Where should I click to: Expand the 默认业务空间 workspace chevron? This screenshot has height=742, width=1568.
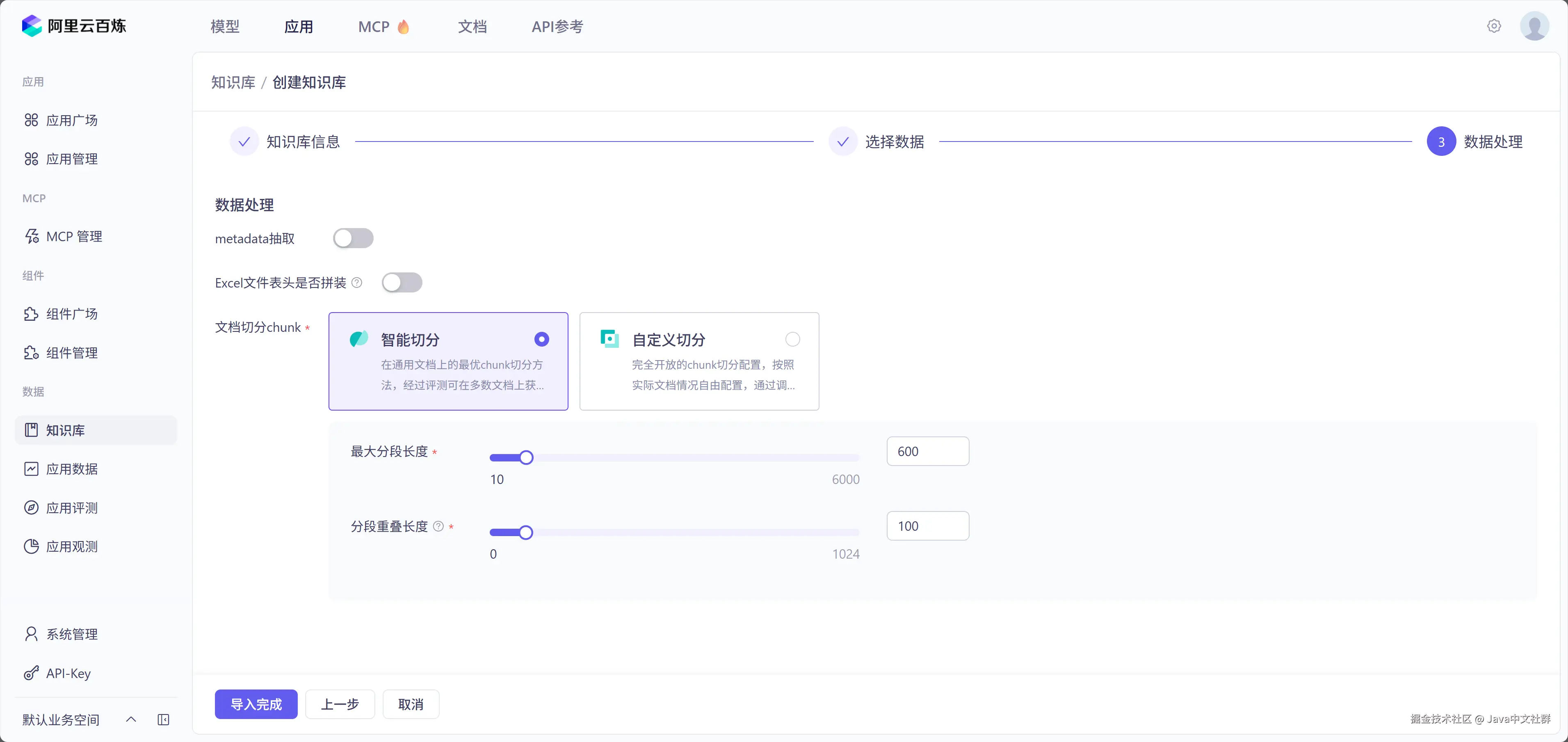(x=131, y=720)
